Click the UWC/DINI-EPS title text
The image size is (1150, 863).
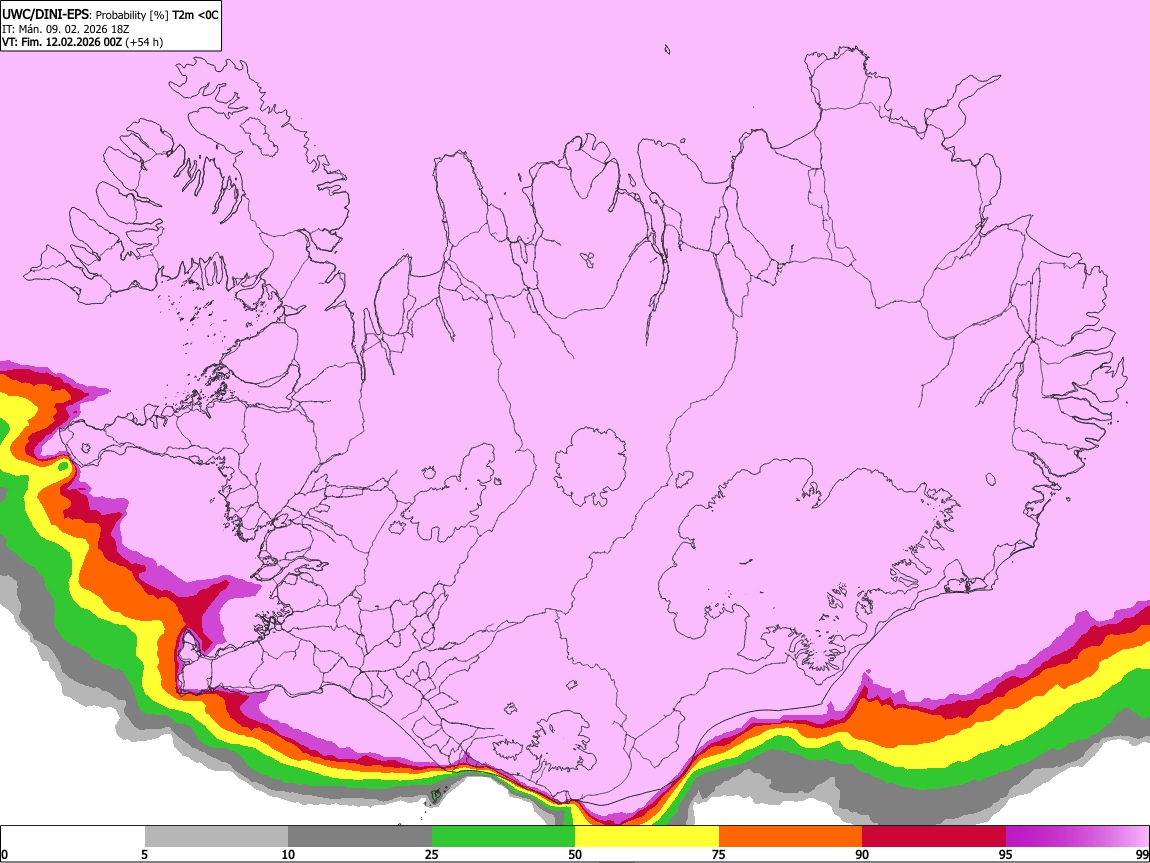click(x=45, y=15)
